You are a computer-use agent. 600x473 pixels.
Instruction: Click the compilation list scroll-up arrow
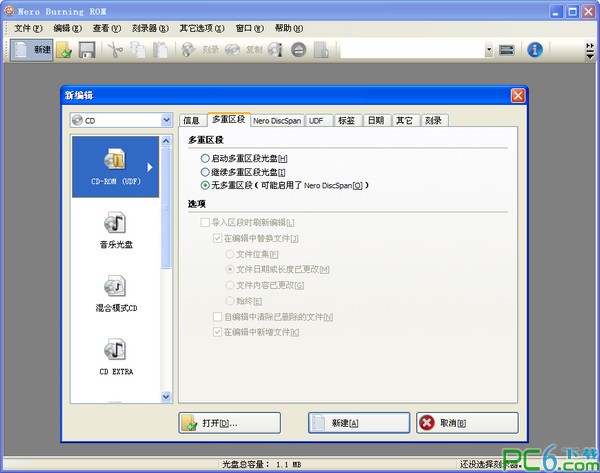[166, 141]
